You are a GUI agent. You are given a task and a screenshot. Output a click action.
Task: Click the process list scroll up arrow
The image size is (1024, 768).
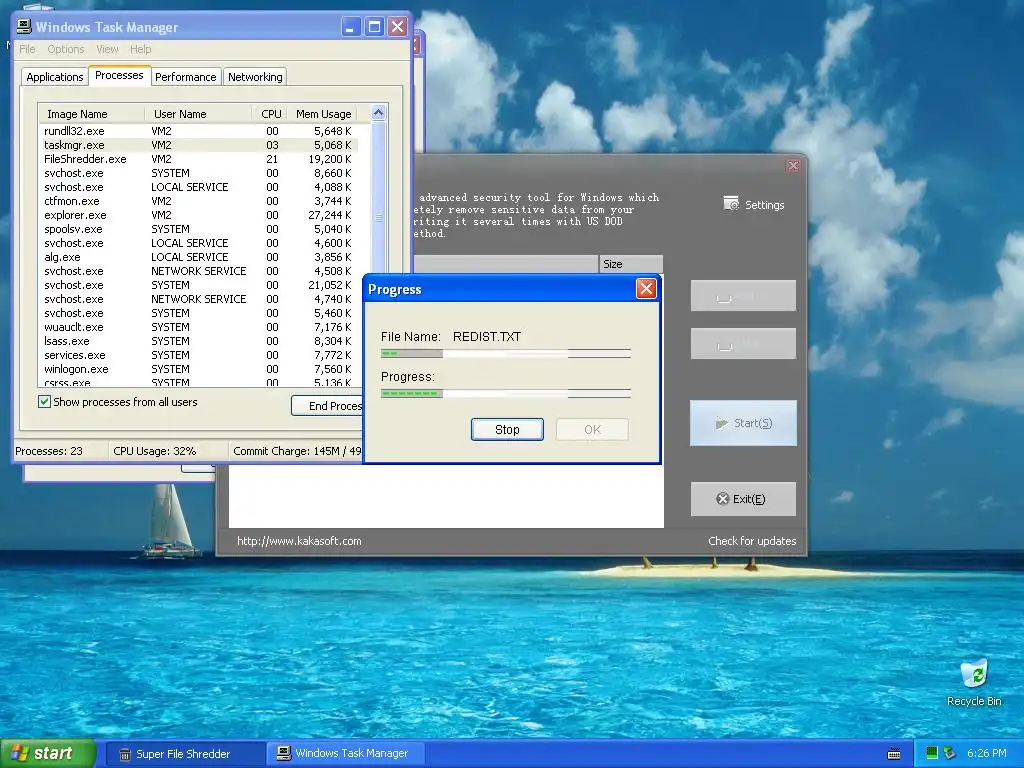[378, 113]
